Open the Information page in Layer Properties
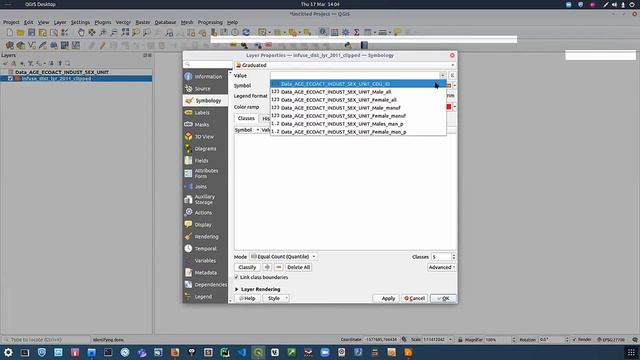The width and height of the screenshot is (640, 360). pos(205,76)
